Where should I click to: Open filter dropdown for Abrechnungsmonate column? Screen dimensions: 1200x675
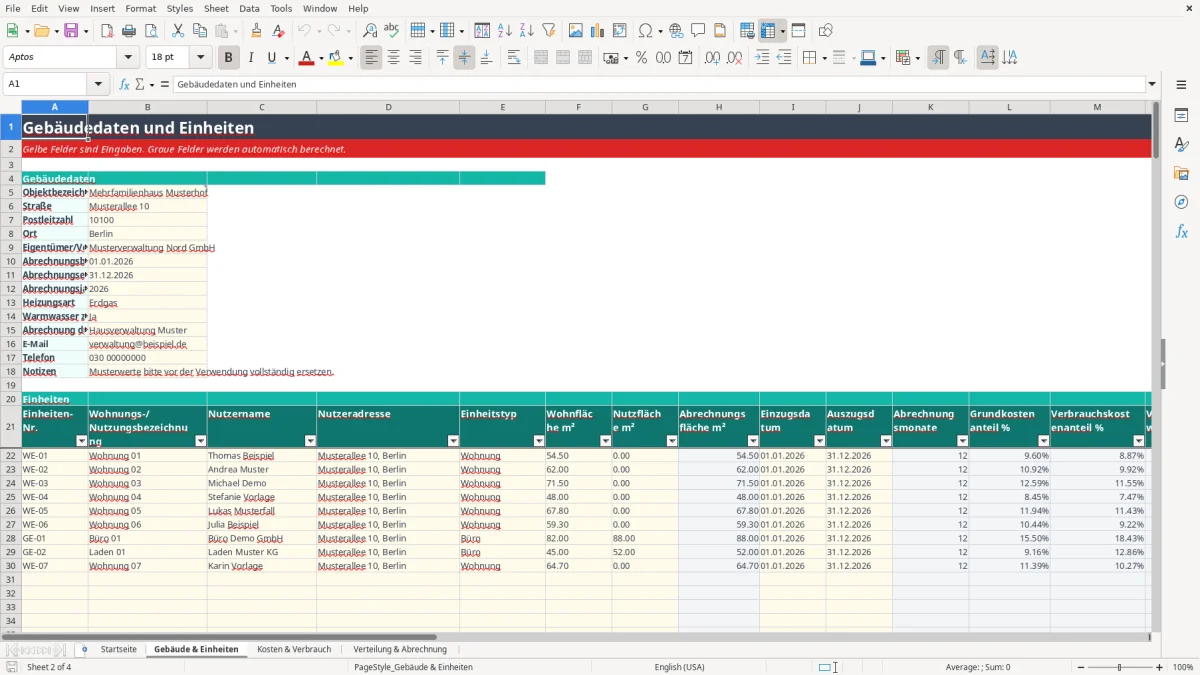tap(962, 441)
